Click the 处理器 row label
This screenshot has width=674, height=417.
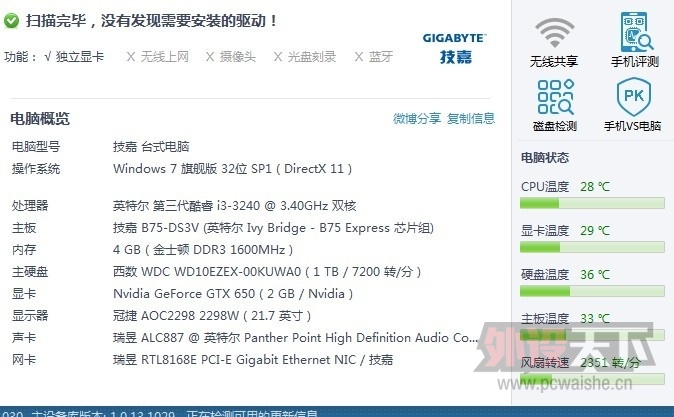(30, 205)
